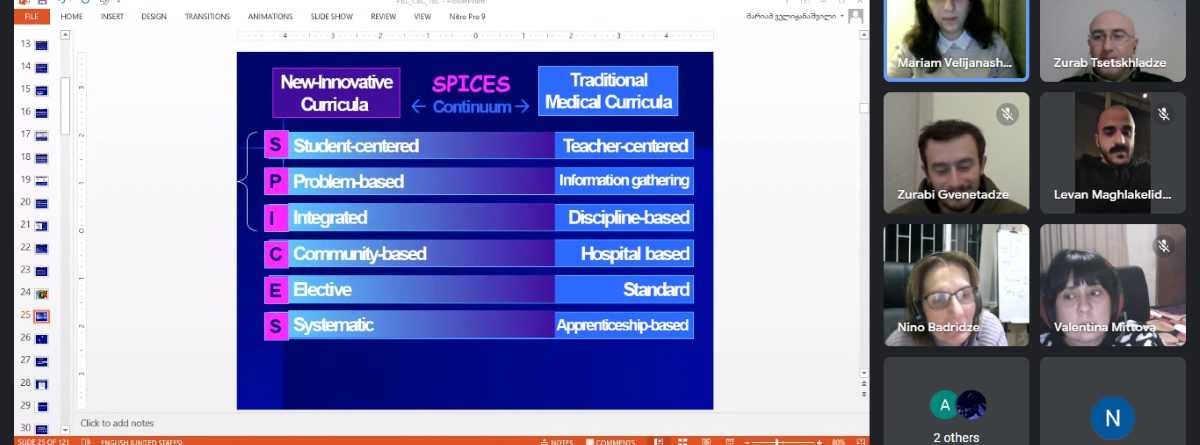The image size is (1200, 445).
Task: Start Slide Show from status bar icon
Action: [x=728, y=441]
